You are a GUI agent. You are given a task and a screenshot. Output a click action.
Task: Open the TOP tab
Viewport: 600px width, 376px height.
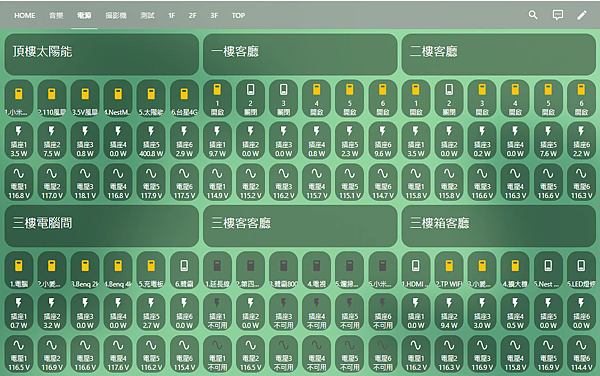pos(238,16)
